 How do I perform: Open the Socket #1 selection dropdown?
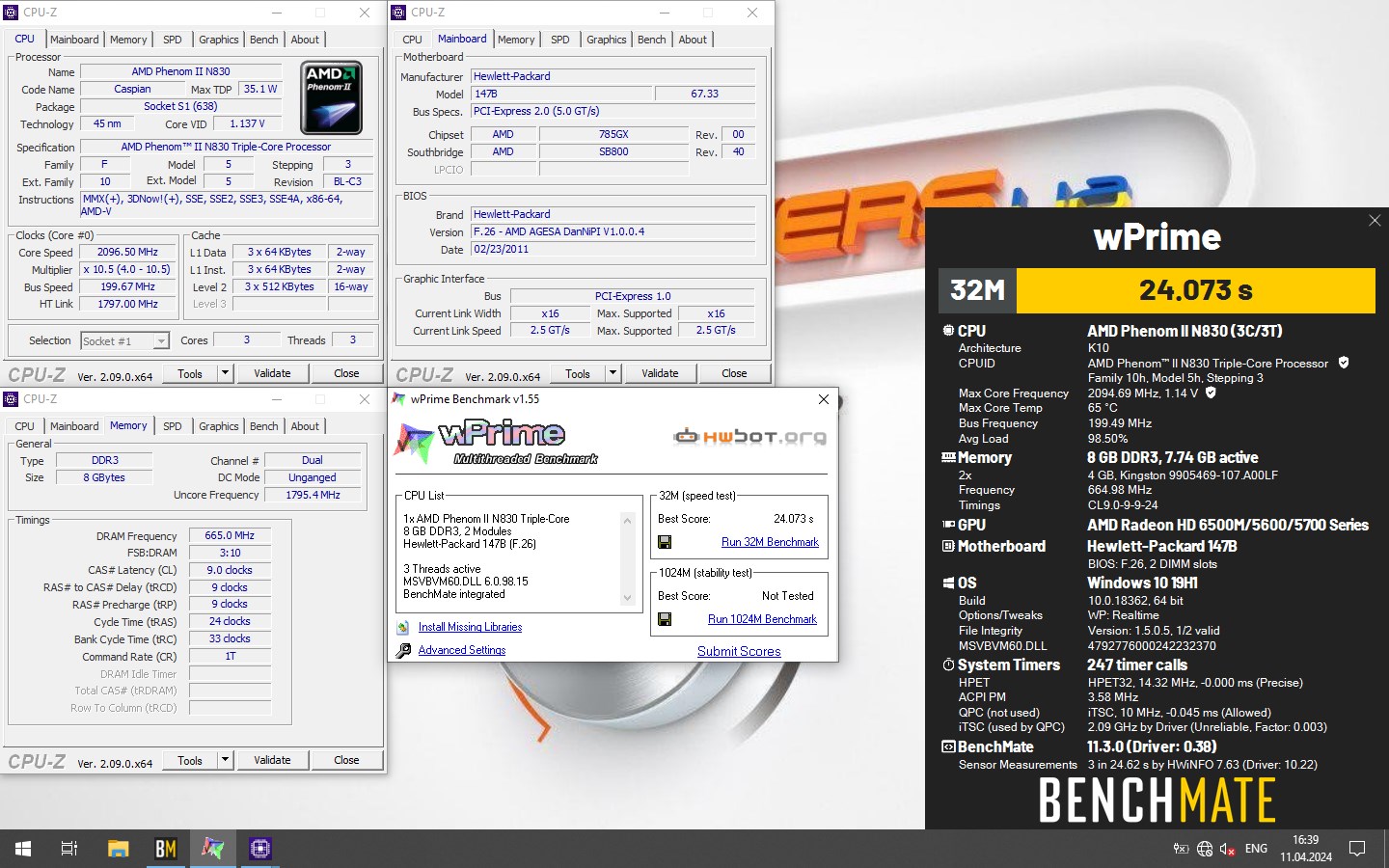[161, 341]
